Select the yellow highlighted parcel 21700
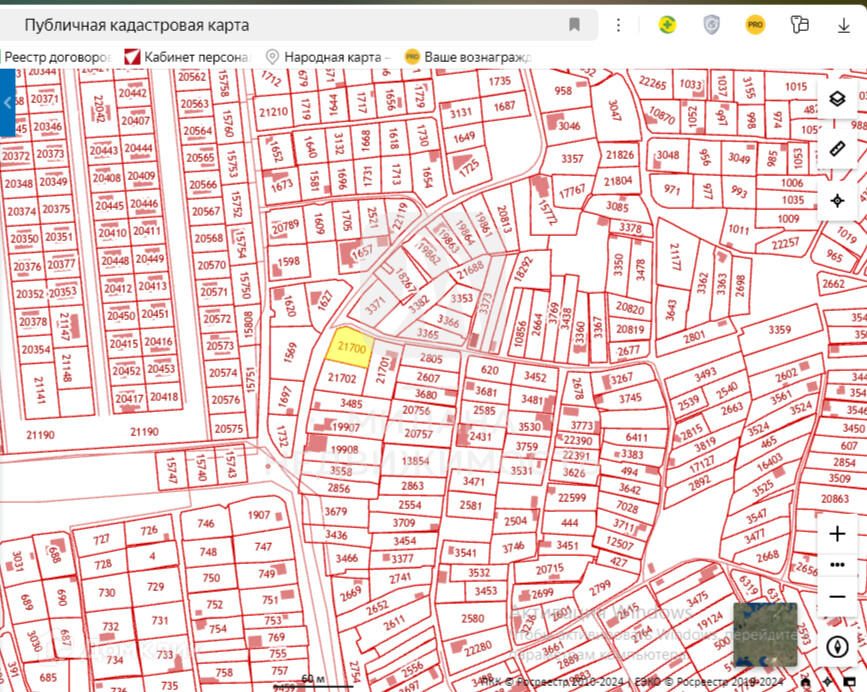867x692 pixels. click(350, 346)
